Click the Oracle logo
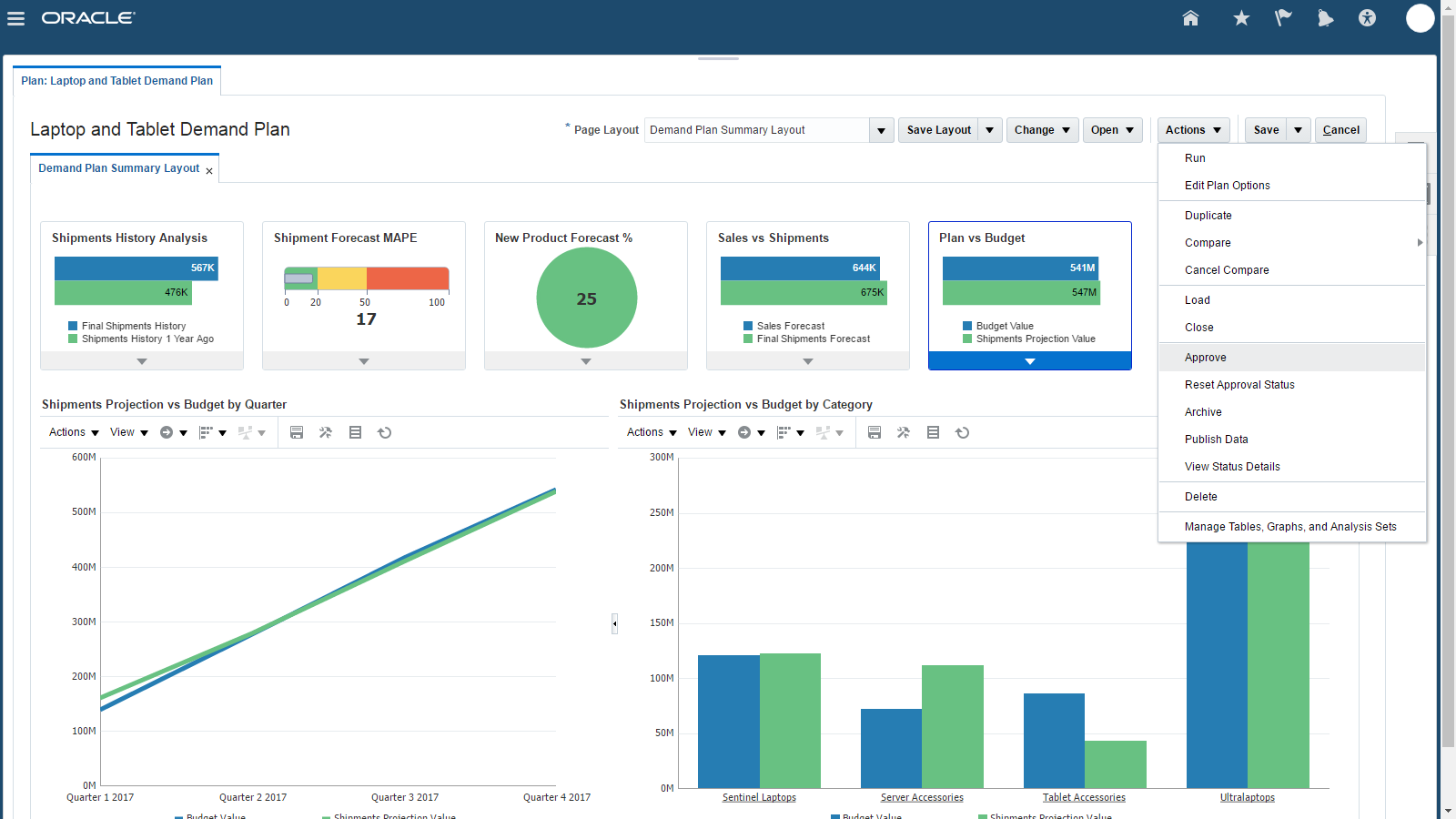Viewport: 1456px width, 819px height. 88,18
